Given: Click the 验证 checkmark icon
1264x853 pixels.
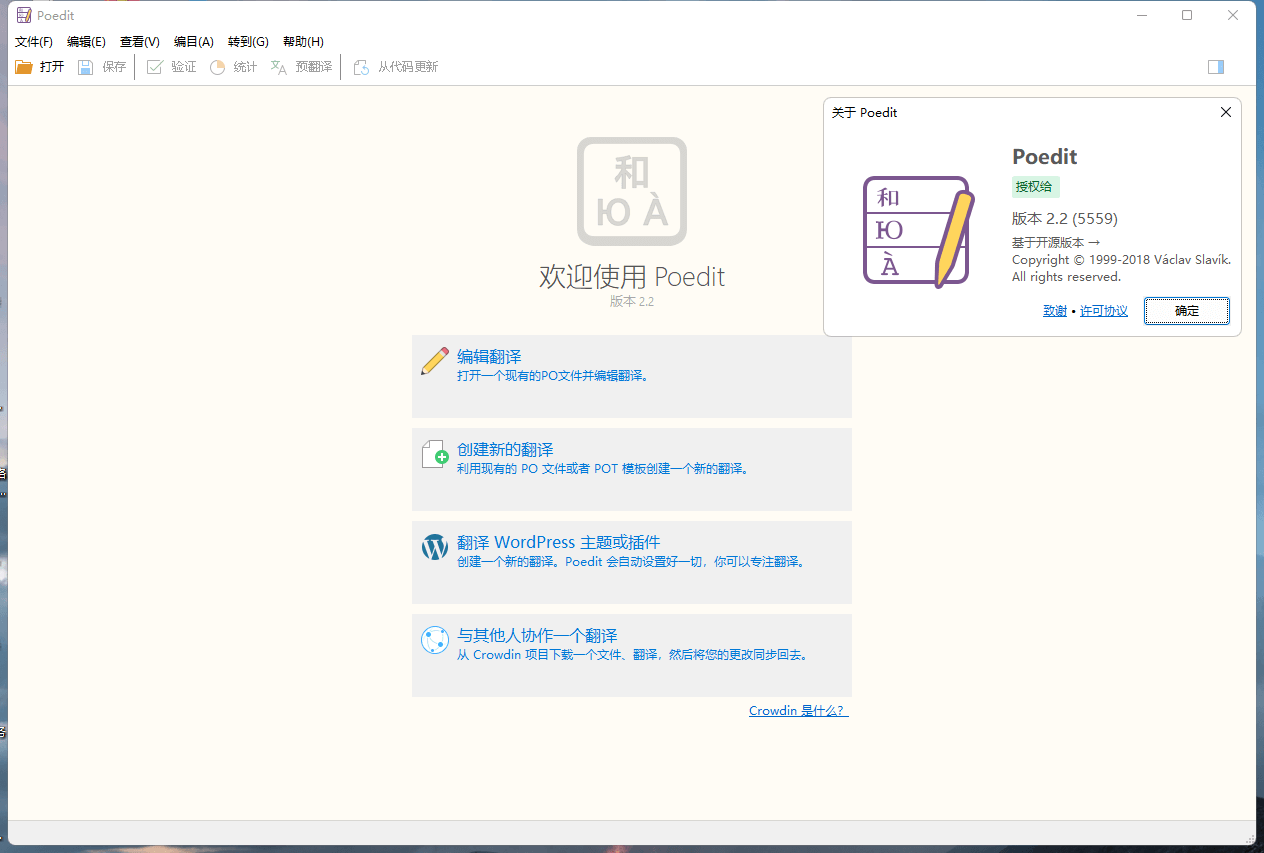Looking at the screenshot, I should click(154, 67).
